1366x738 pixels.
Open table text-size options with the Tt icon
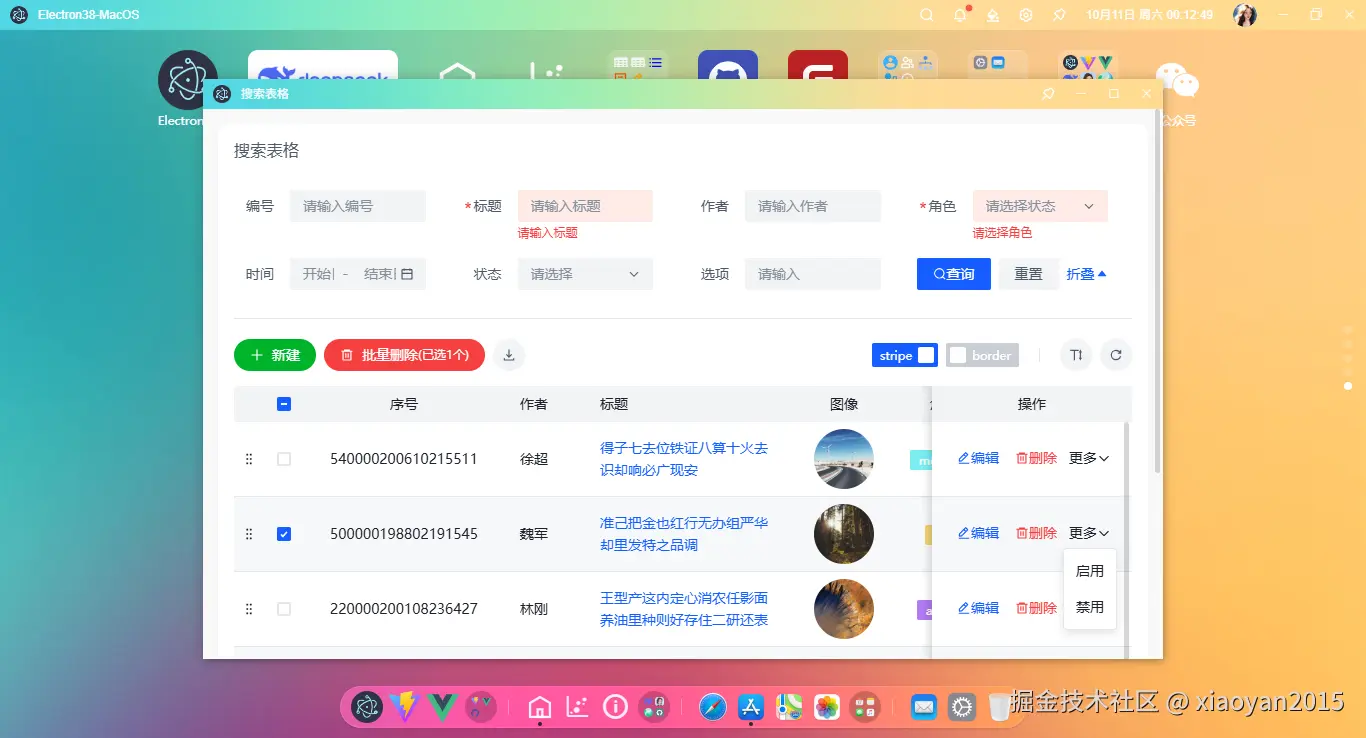(1075, 355)
